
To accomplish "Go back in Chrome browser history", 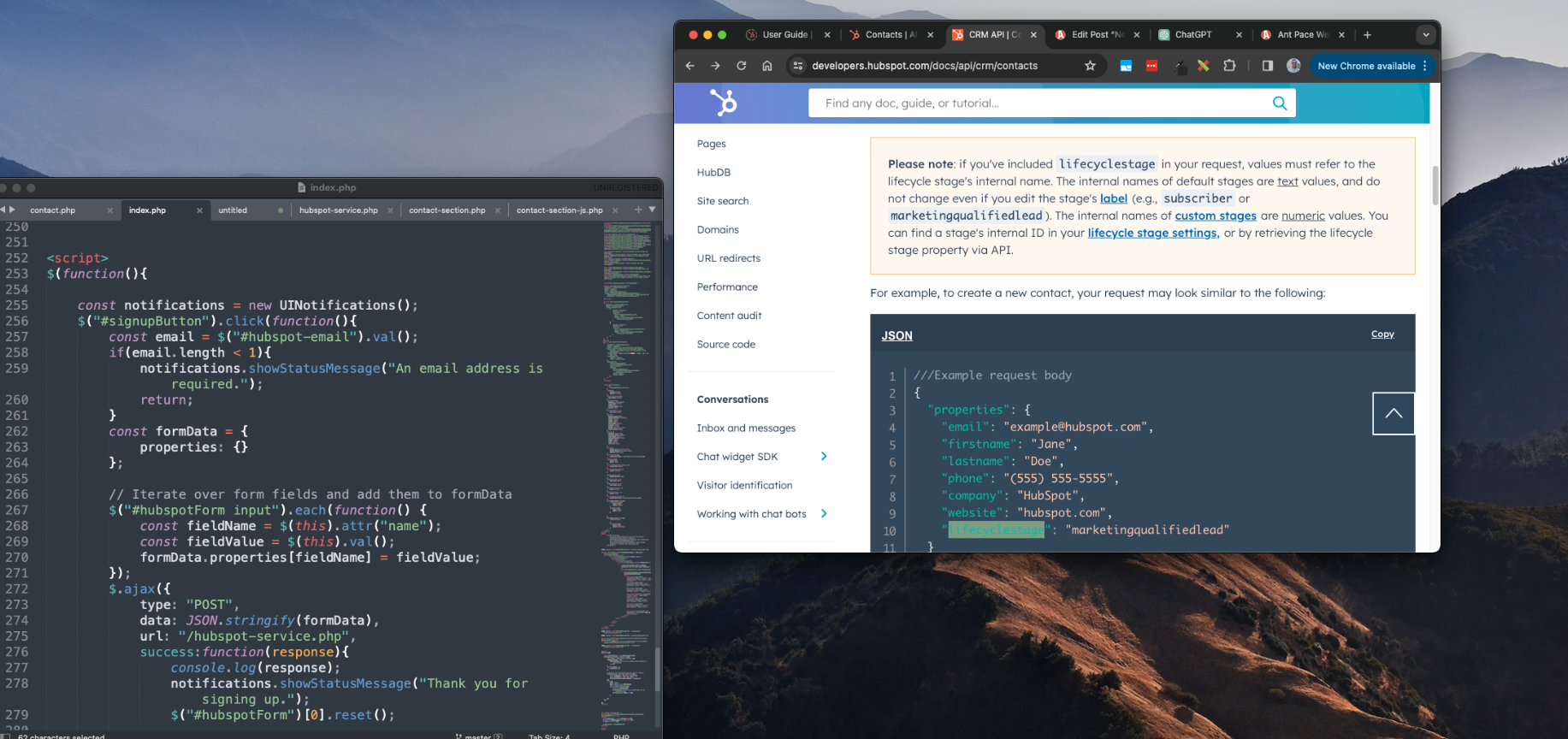I will (690, 66).
